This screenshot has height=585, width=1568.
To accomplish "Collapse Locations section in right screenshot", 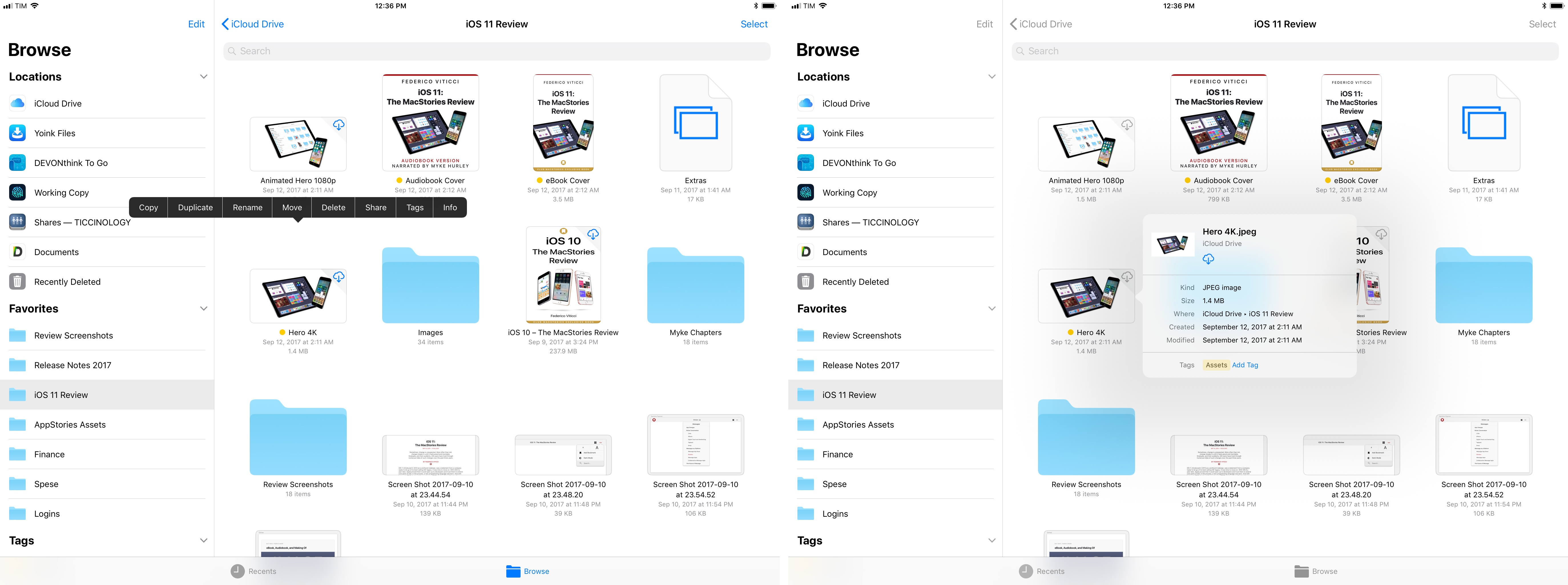I will [991, 77].
